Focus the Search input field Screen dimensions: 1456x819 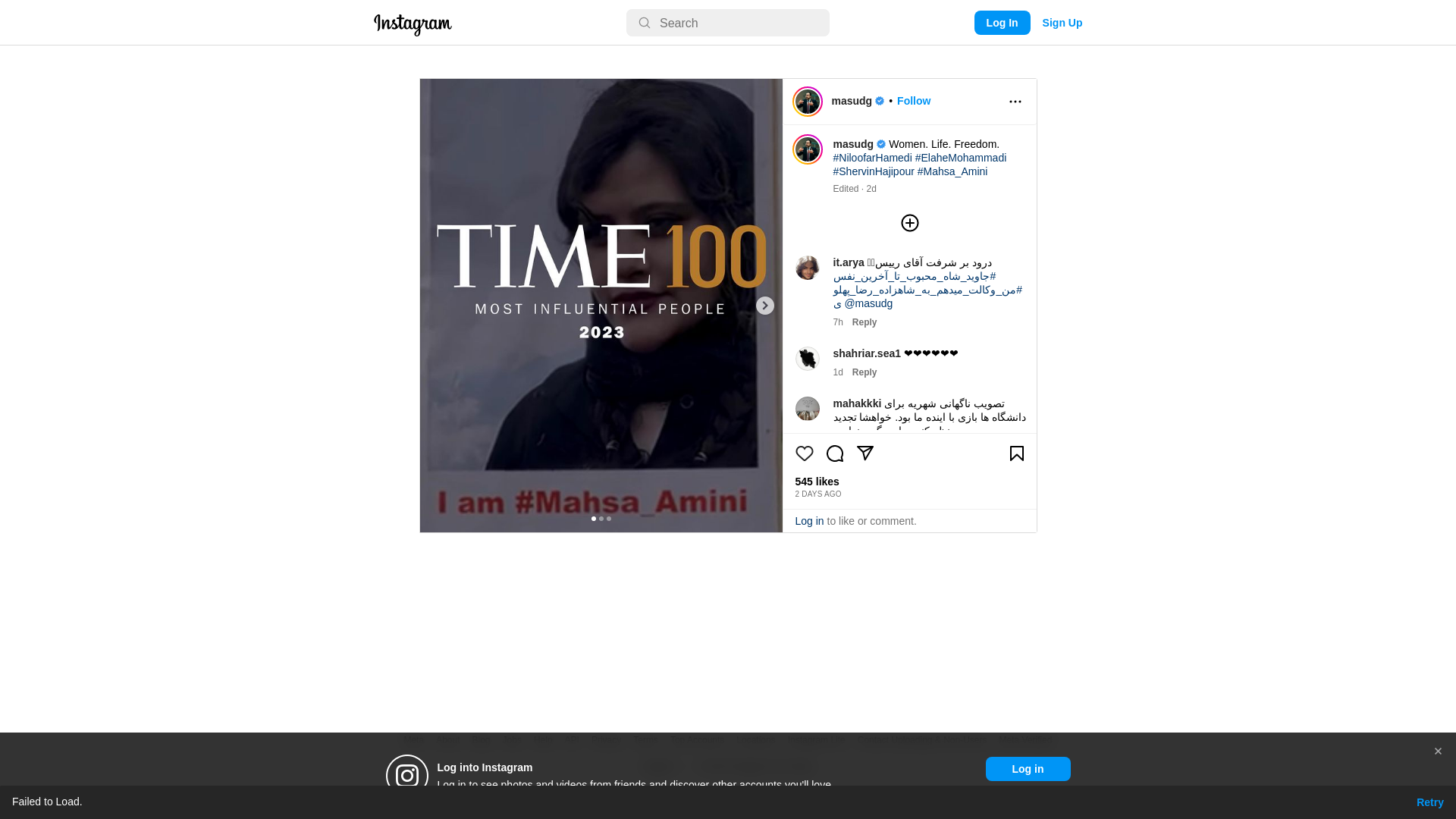click(727, 23)
